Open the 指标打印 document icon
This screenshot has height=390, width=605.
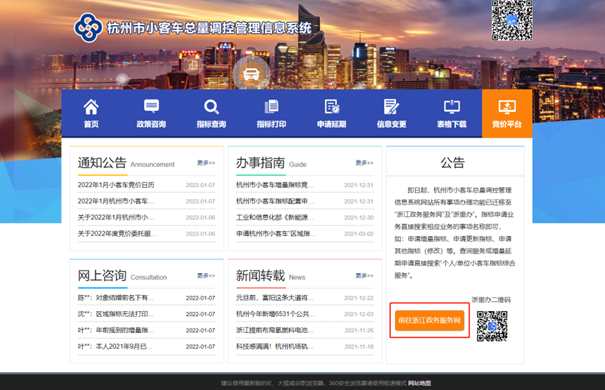pos(271,106)
